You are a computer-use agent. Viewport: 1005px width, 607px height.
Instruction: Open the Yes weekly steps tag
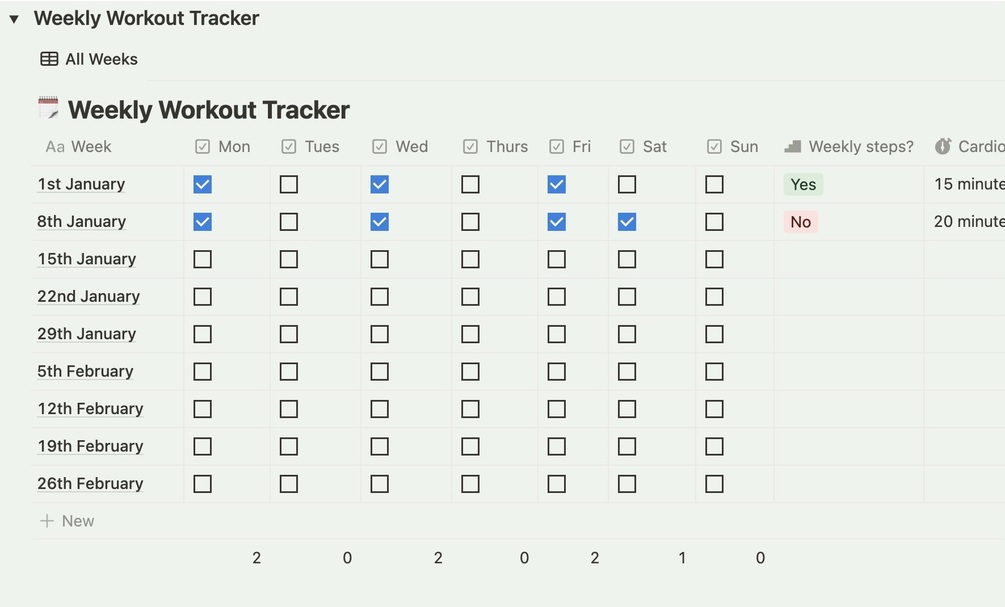pos(803,185)
